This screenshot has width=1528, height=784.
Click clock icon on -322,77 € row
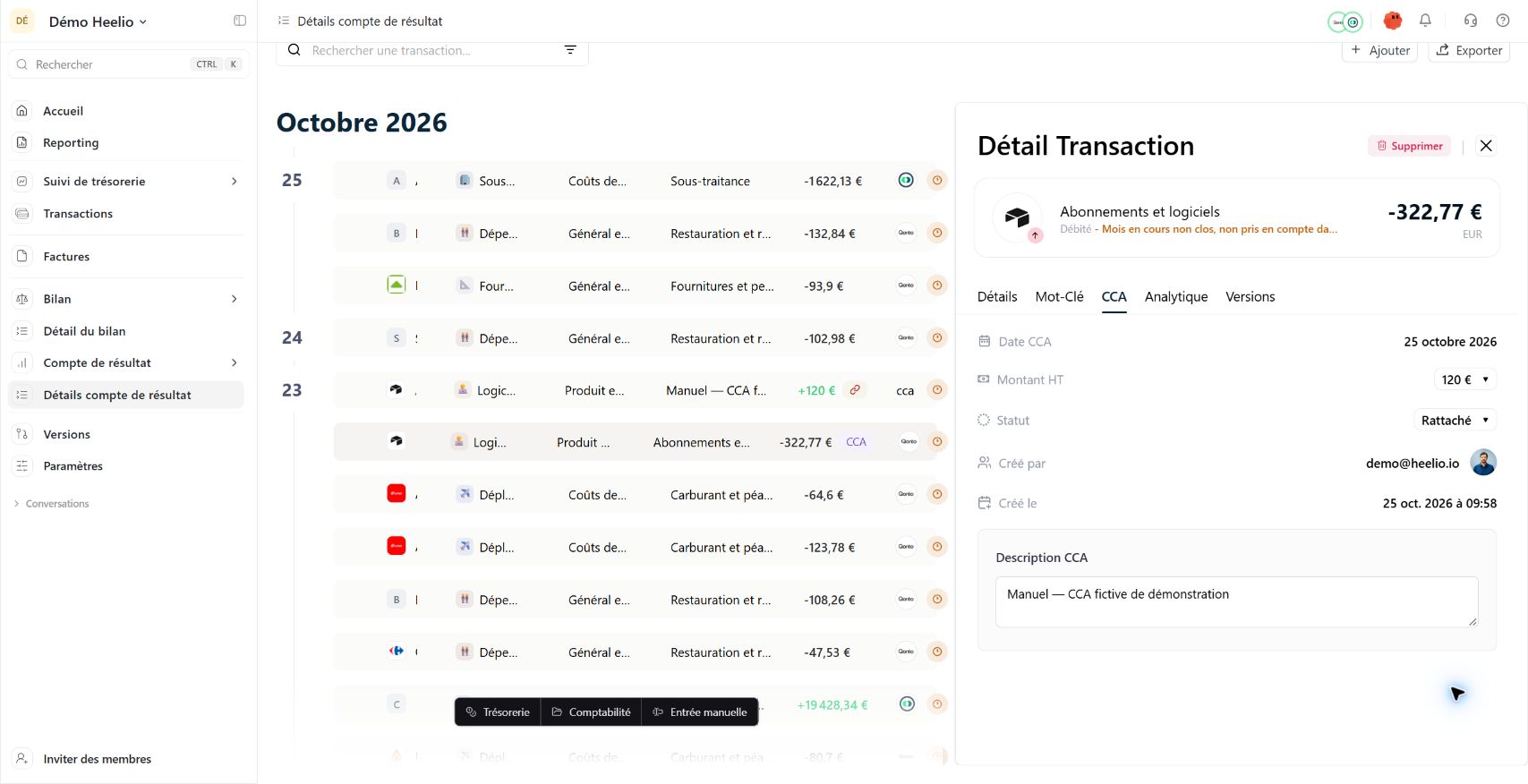pos(937,442)
